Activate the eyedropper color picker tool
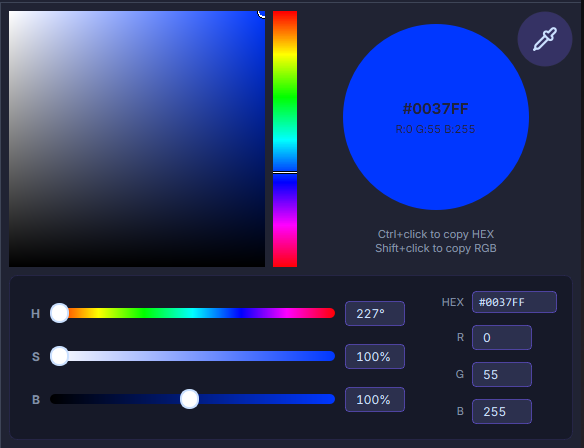The image size is (584, 448). 545,39
